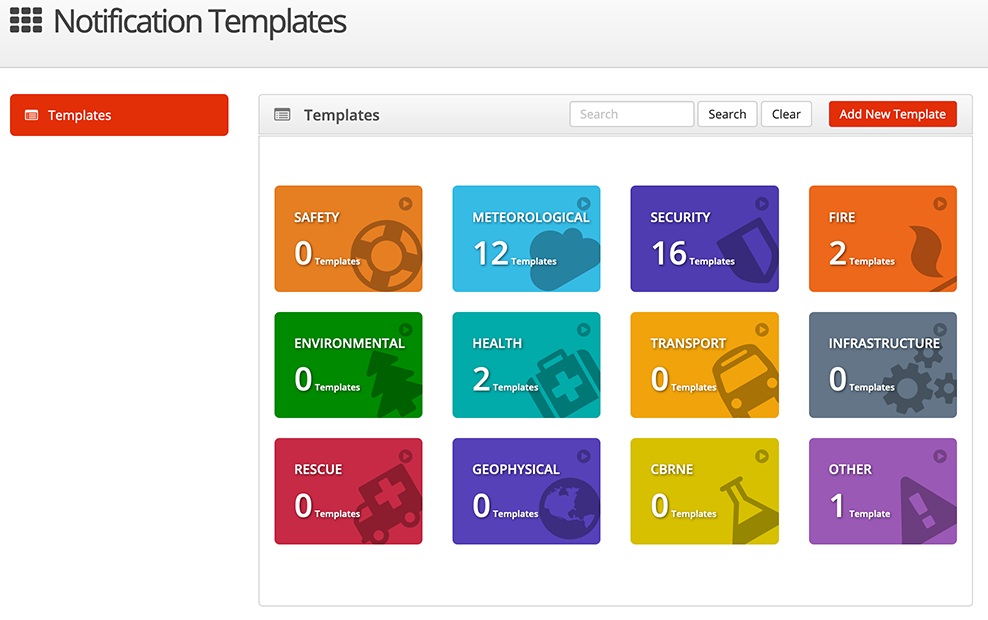Click the play arrow on Safety tile
988x620 pixels.
pyautogui.click(x=405, y=204)
